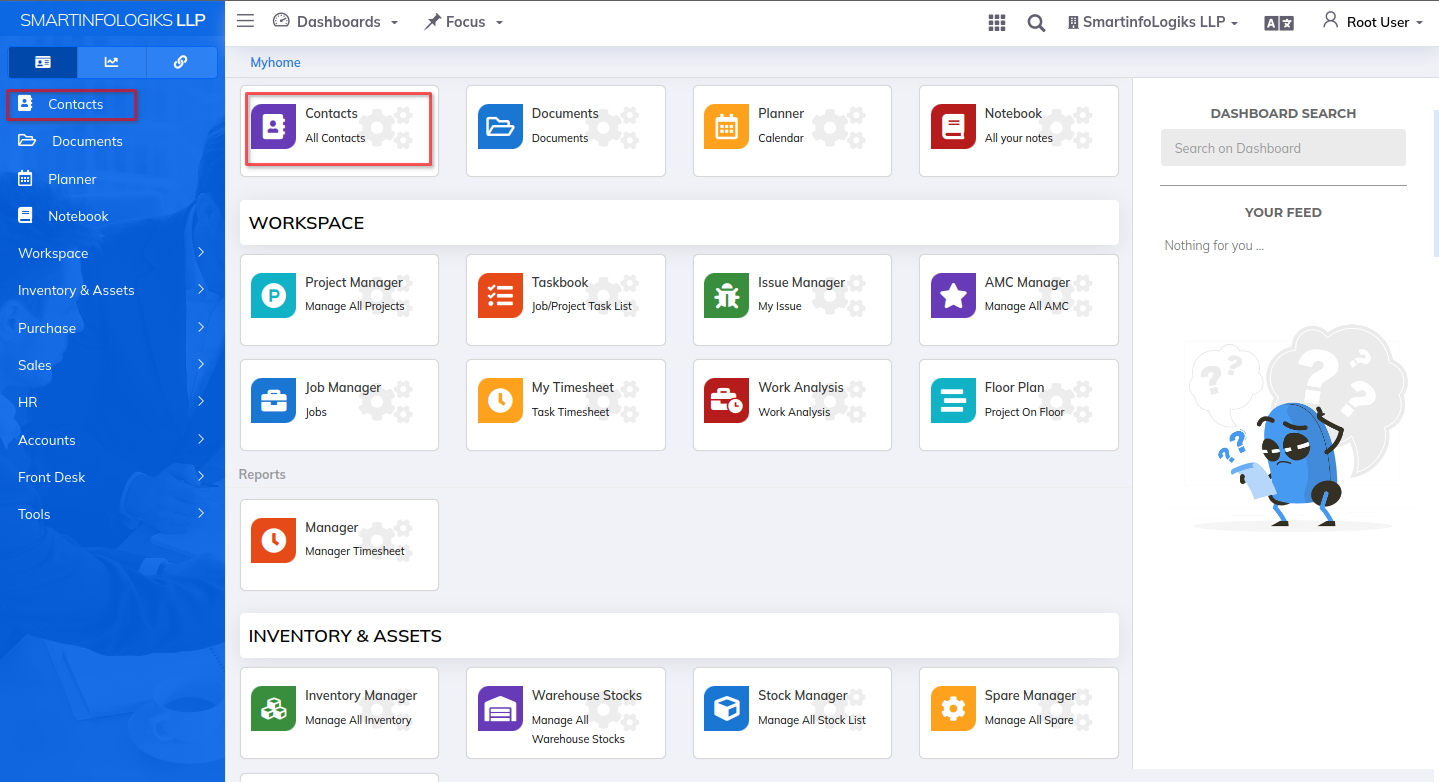Screen dimensions: 1439x782
Task: Open the Floor Plan tile icon
Action: [x=953, y=401]
